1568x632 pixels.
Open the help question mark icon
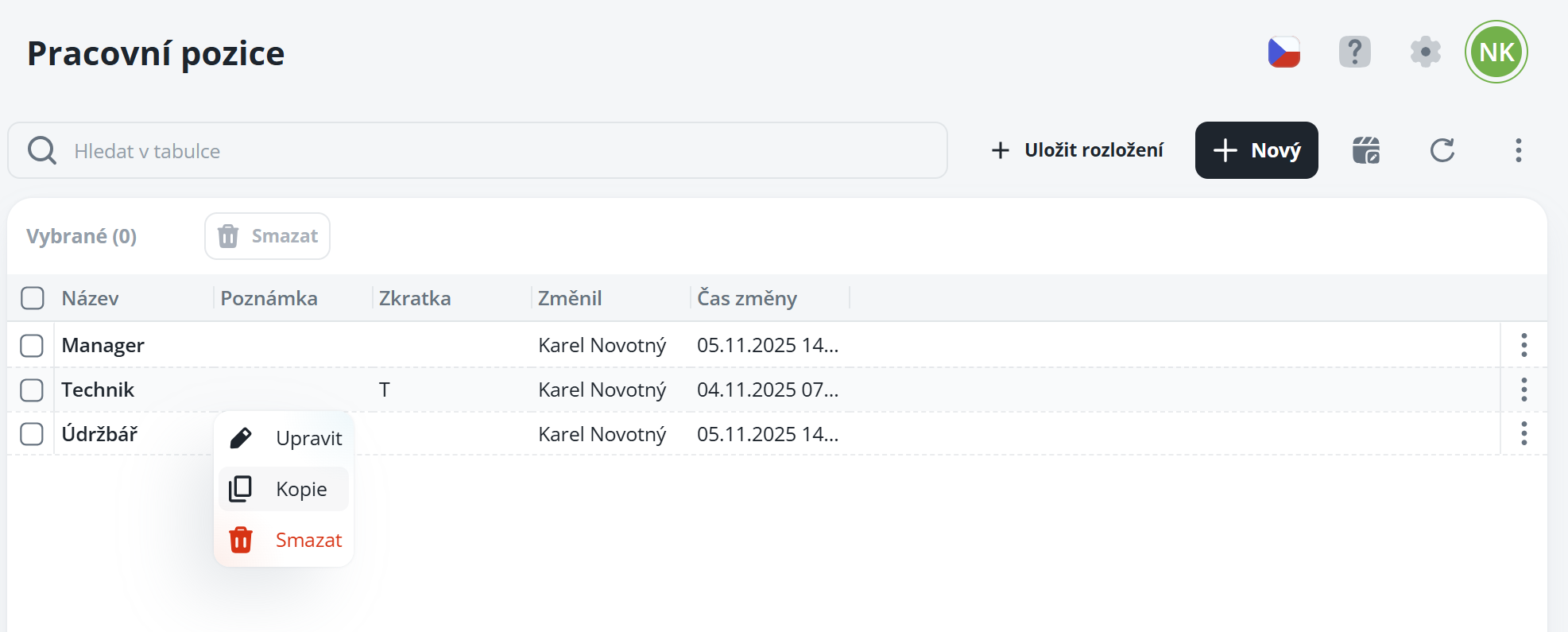(x=1354, y=52)
